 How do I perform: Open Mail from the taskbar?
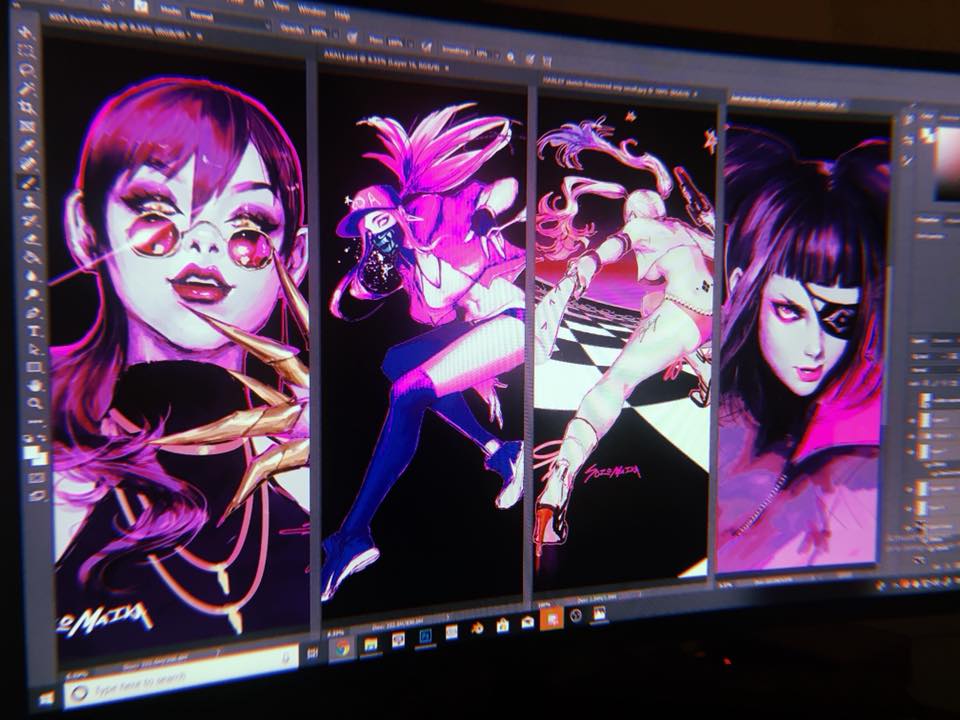pos(527,623)
